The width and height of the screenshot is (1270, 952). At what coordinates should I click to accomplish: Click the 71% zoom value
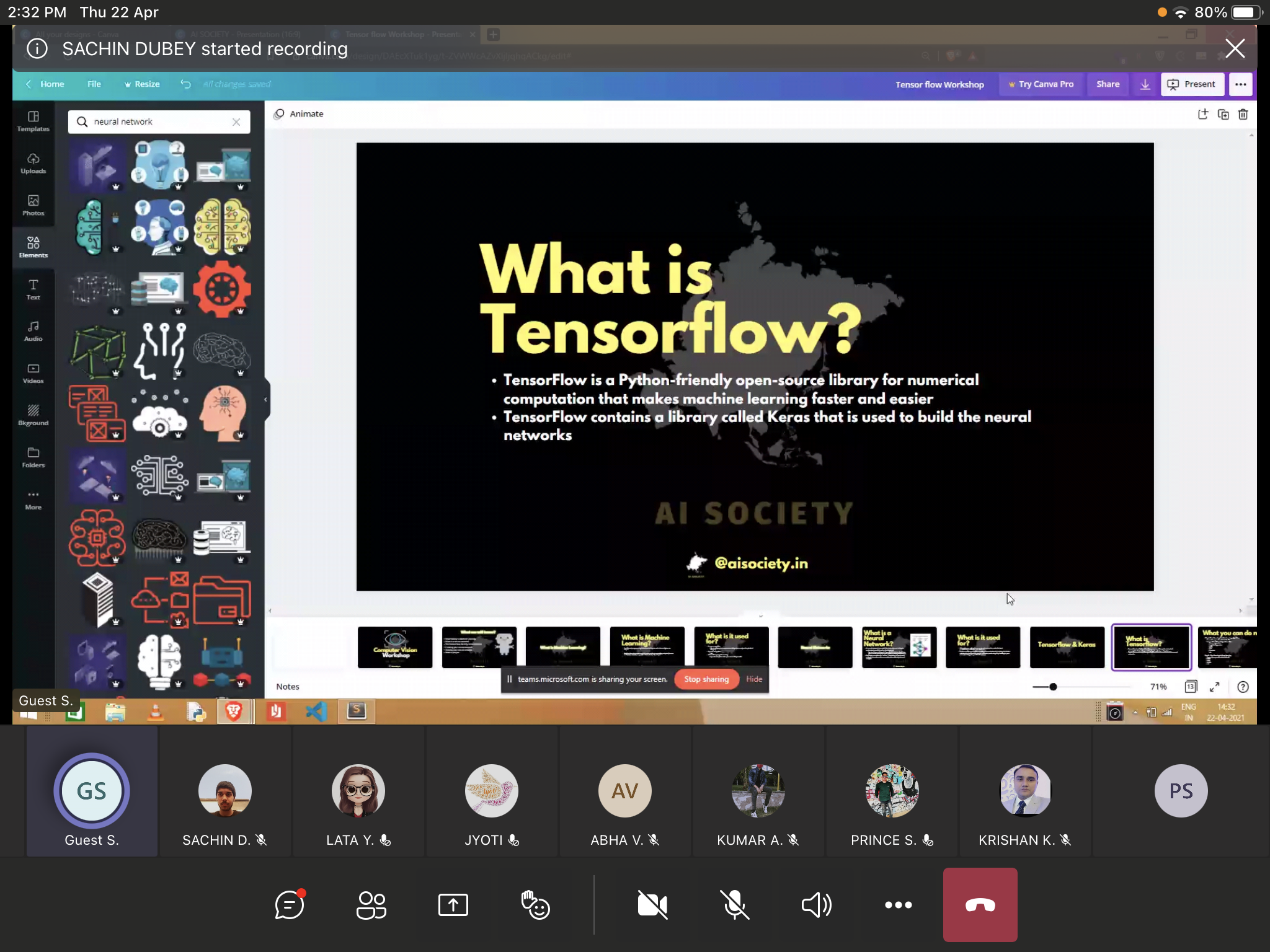pyautogui.click(x=1158, y=687)
